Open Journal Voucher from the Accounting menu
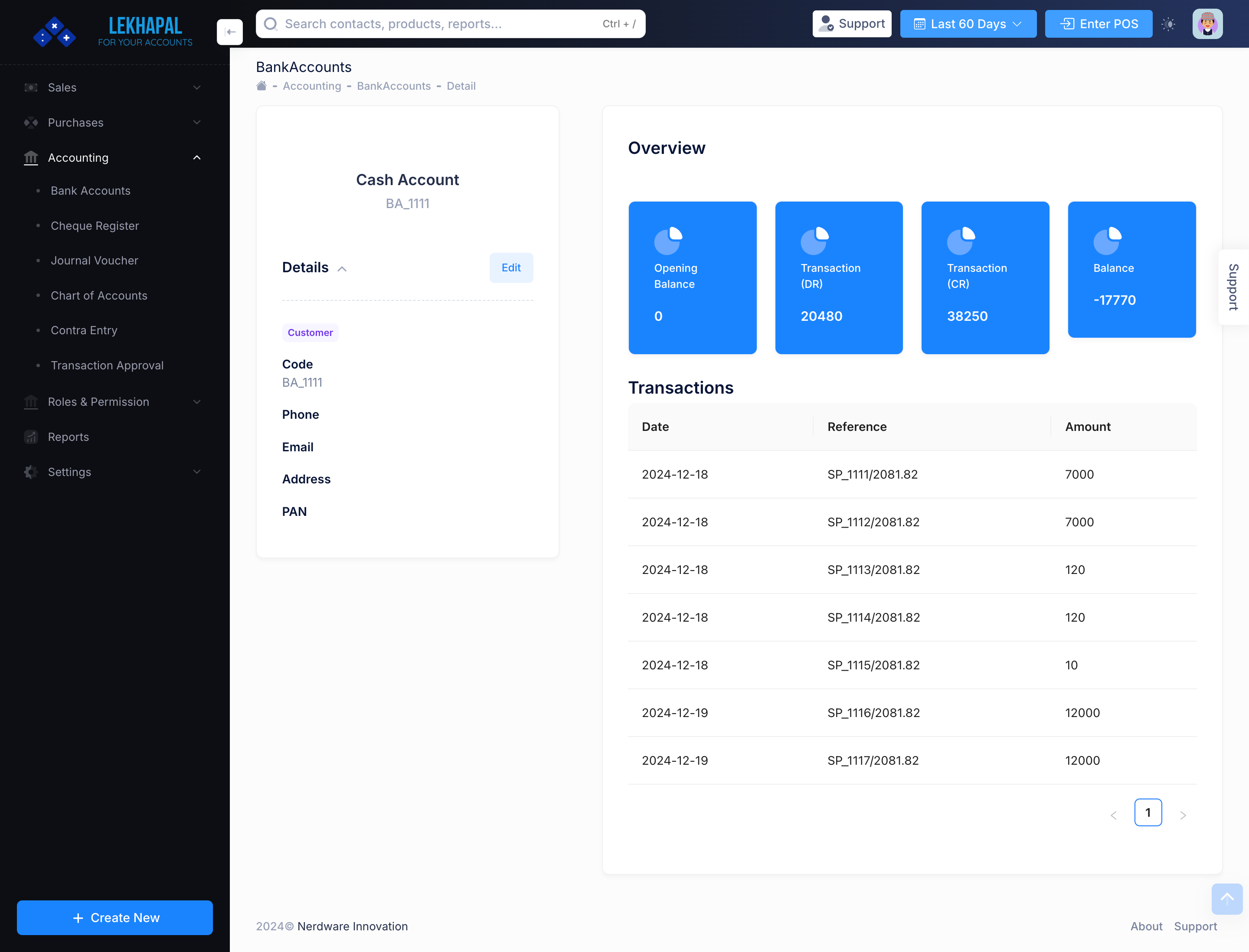Screen dimensions: 1249x952 click(x=95, y=261)
